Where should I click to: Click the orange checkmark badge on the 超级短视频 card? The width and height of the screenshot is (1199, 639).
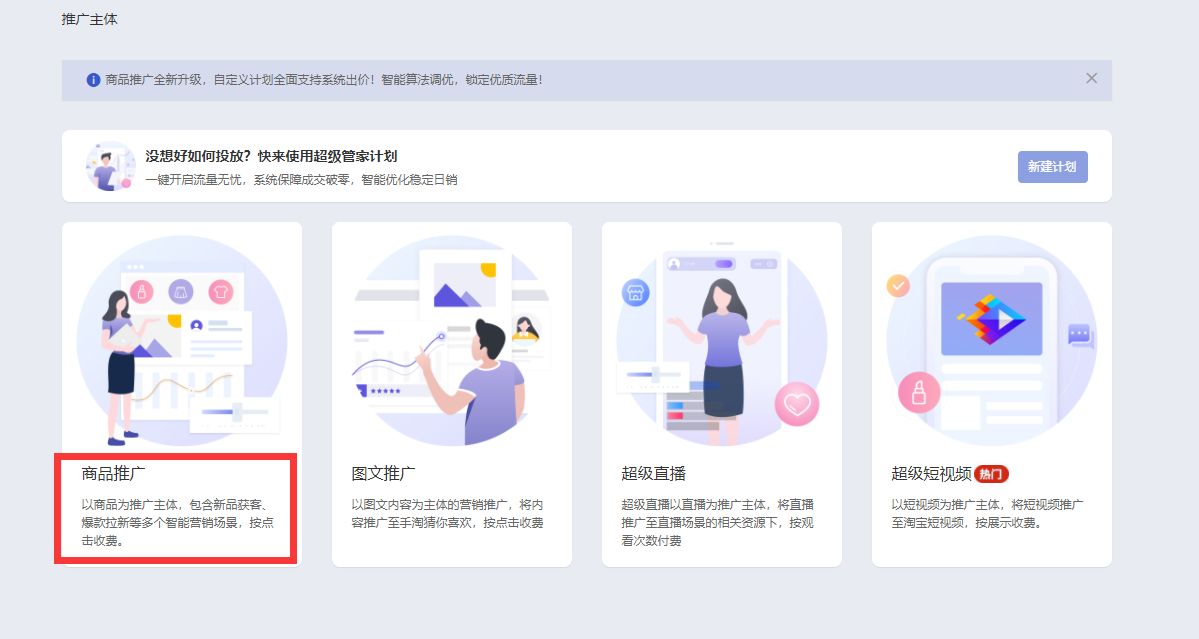(897, 285)
